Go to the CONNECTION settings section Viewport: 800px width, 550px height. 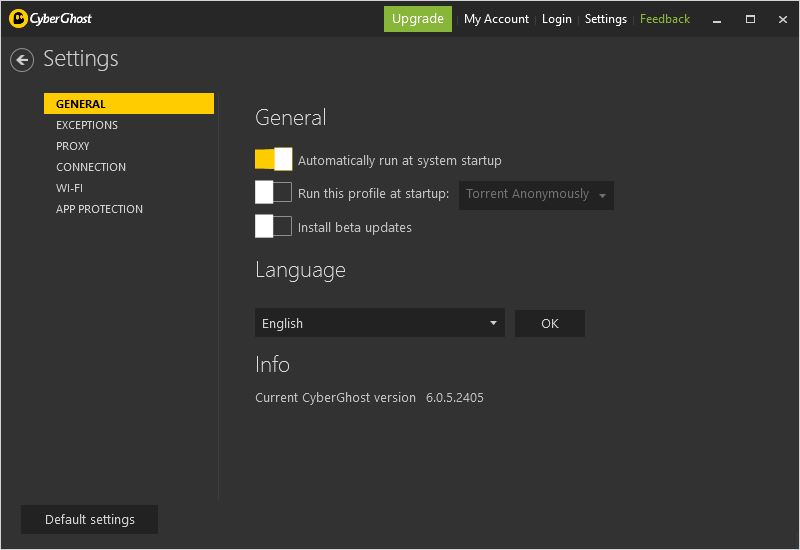pyautogui.click(x=91, y=167)
